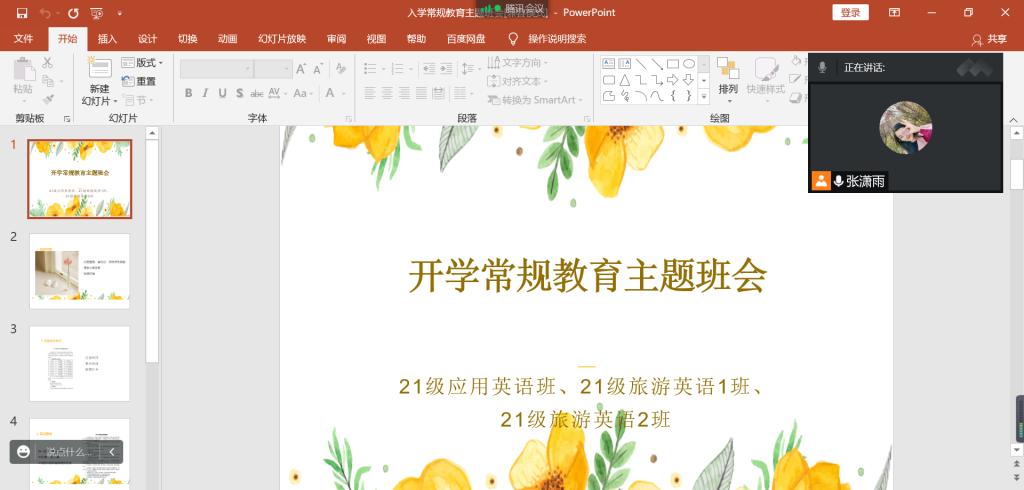The width and height of the screenshot is (1024, 490).
Task: Click the Format Painter brush icon
Action: [48, 99]
